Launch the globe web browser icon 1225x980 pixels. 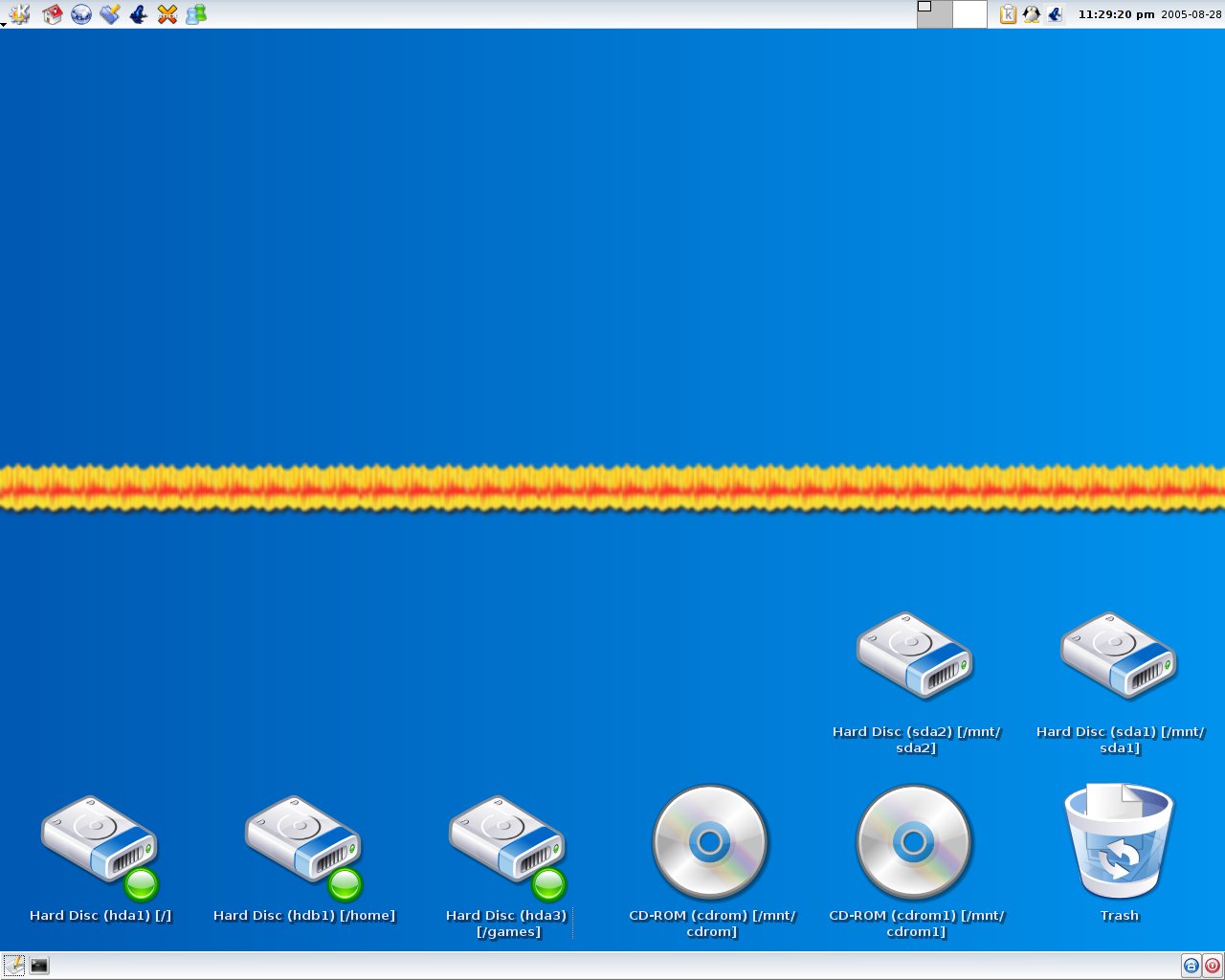point(81,14)
